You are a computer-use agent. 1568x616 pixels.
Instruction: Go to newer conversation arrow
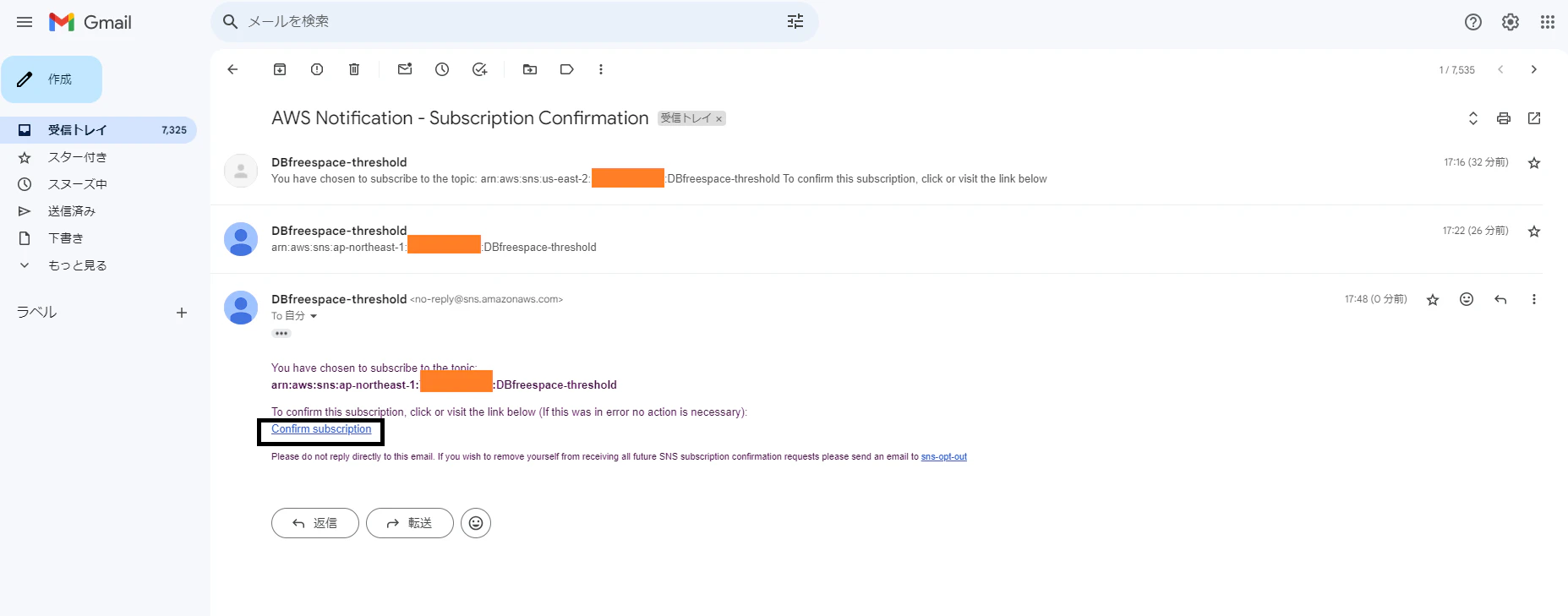tap(1500, 69)
